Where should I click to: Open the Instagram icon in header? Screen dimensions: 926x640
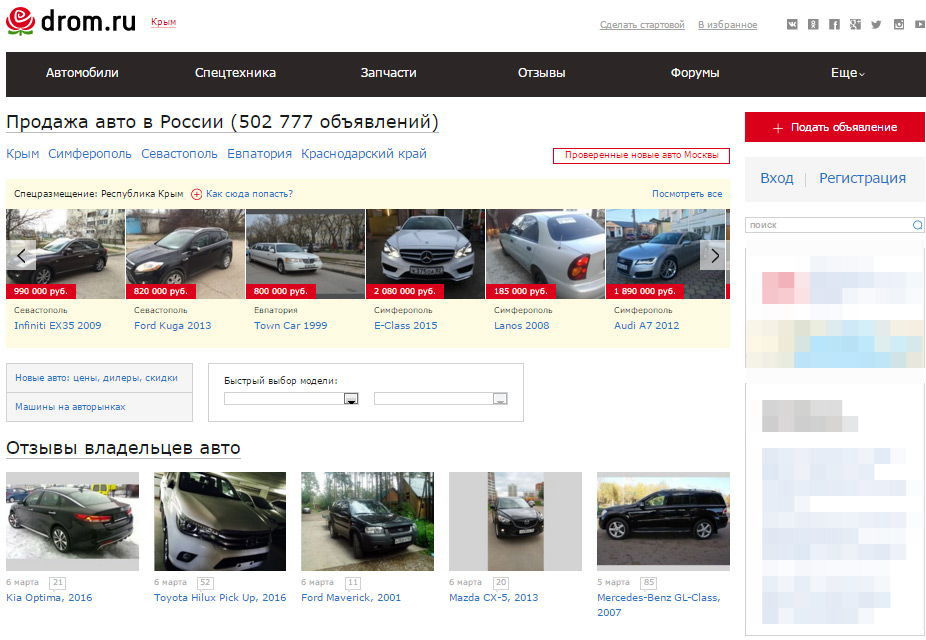899,24
